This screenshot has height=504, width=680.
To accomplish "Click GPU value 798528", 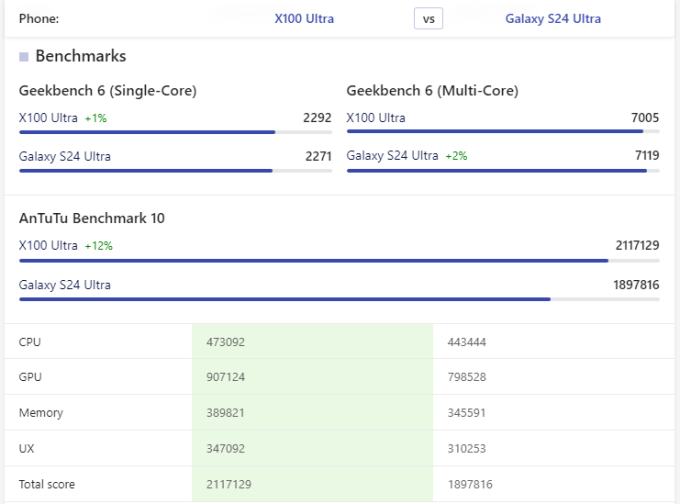I will pyautogui.click(x=467, y=377).
